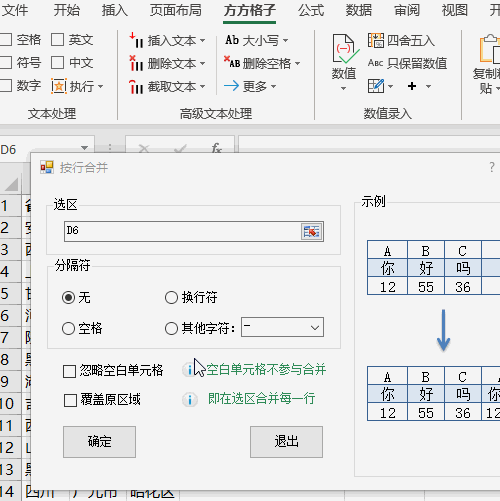500x501 pixels.
Task: Switch to the 公式 tab
Action: tap(311, 11)
